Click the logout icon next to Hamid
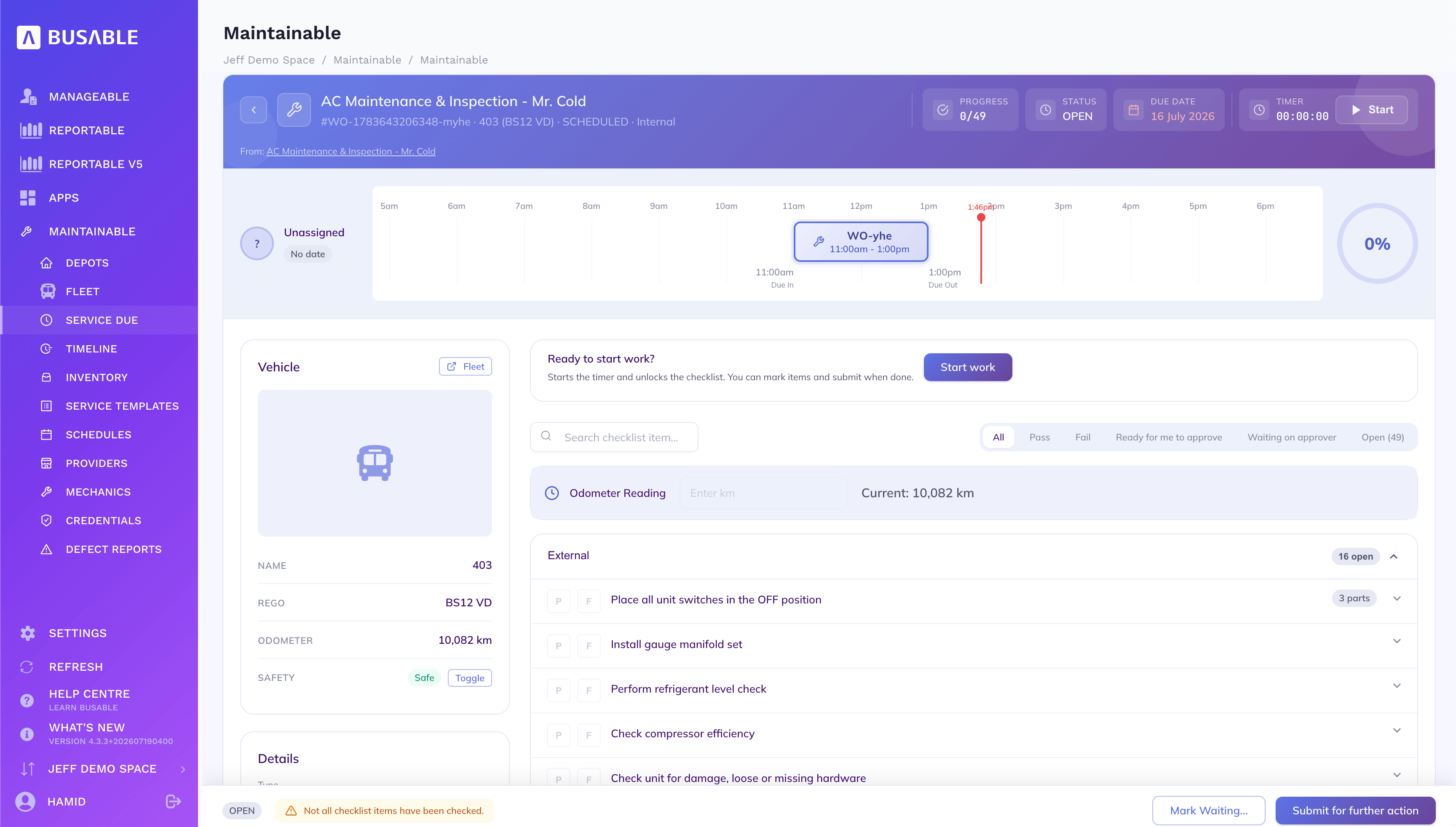The width and height of the screenshot is (1456, 827). coord(173,801)
